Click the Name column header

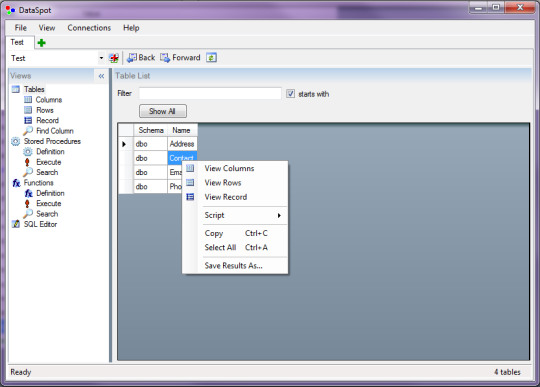click(181, 130)
